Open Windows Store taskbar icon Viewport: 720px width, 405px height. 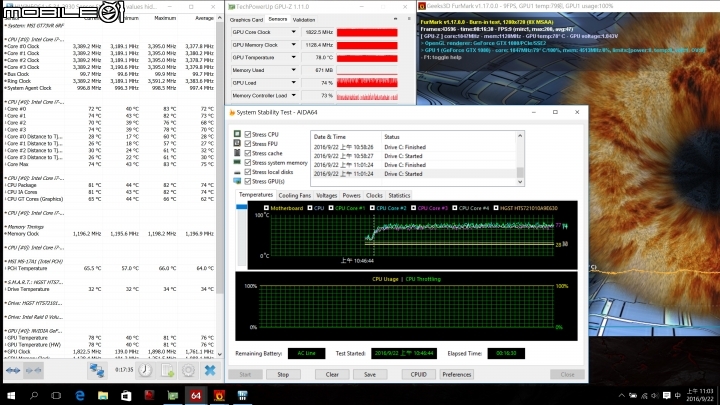point(126,395)
